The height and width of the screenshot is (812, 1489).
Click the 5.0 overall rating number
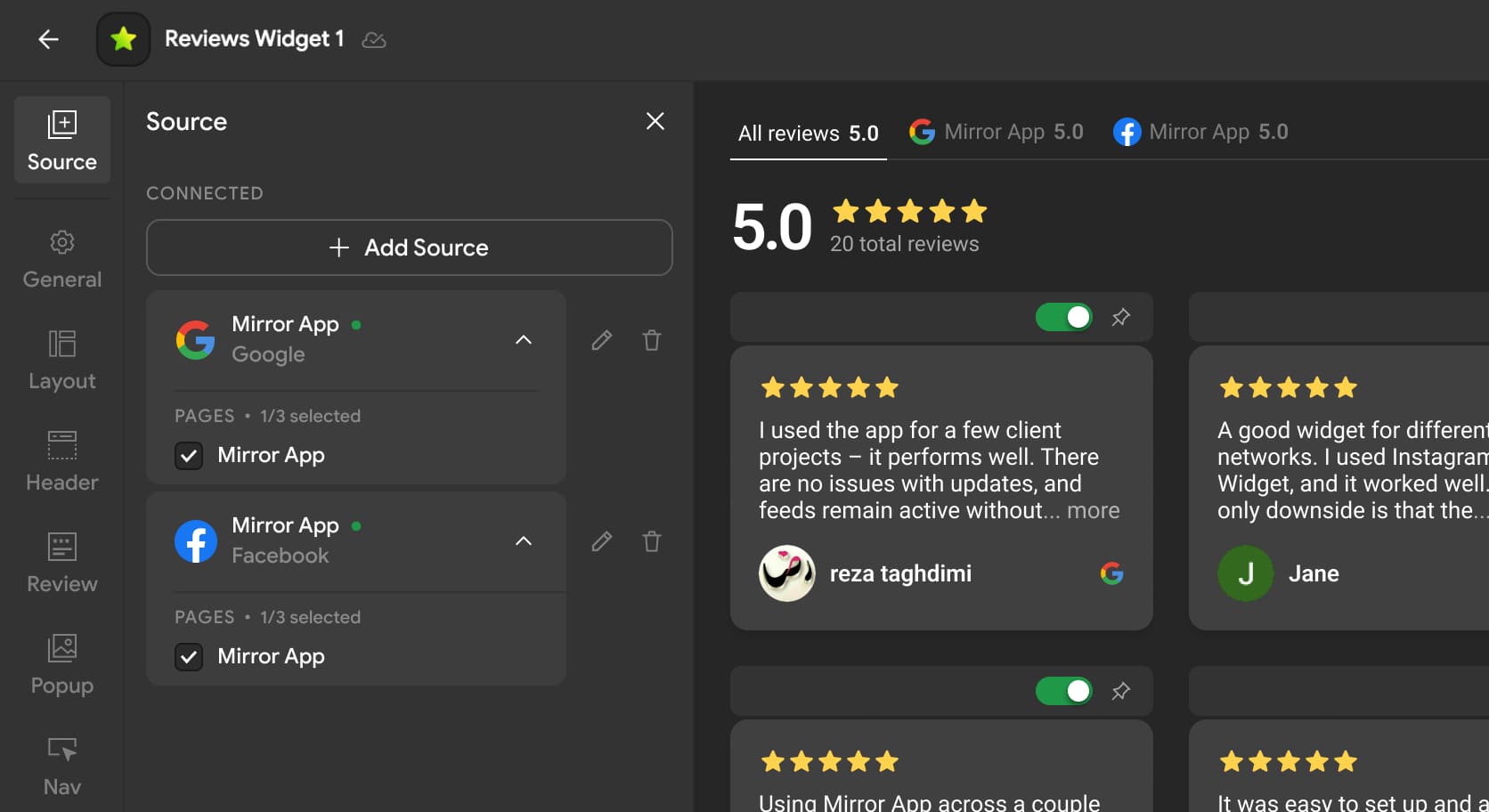(x=772, y=227)
